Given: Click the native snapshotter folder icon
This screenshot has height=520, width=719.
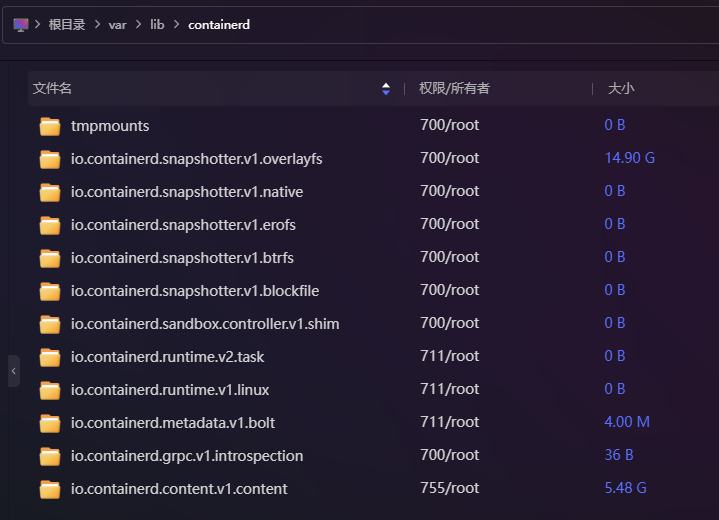Looking at the screenshot, I should coord(50,192).
